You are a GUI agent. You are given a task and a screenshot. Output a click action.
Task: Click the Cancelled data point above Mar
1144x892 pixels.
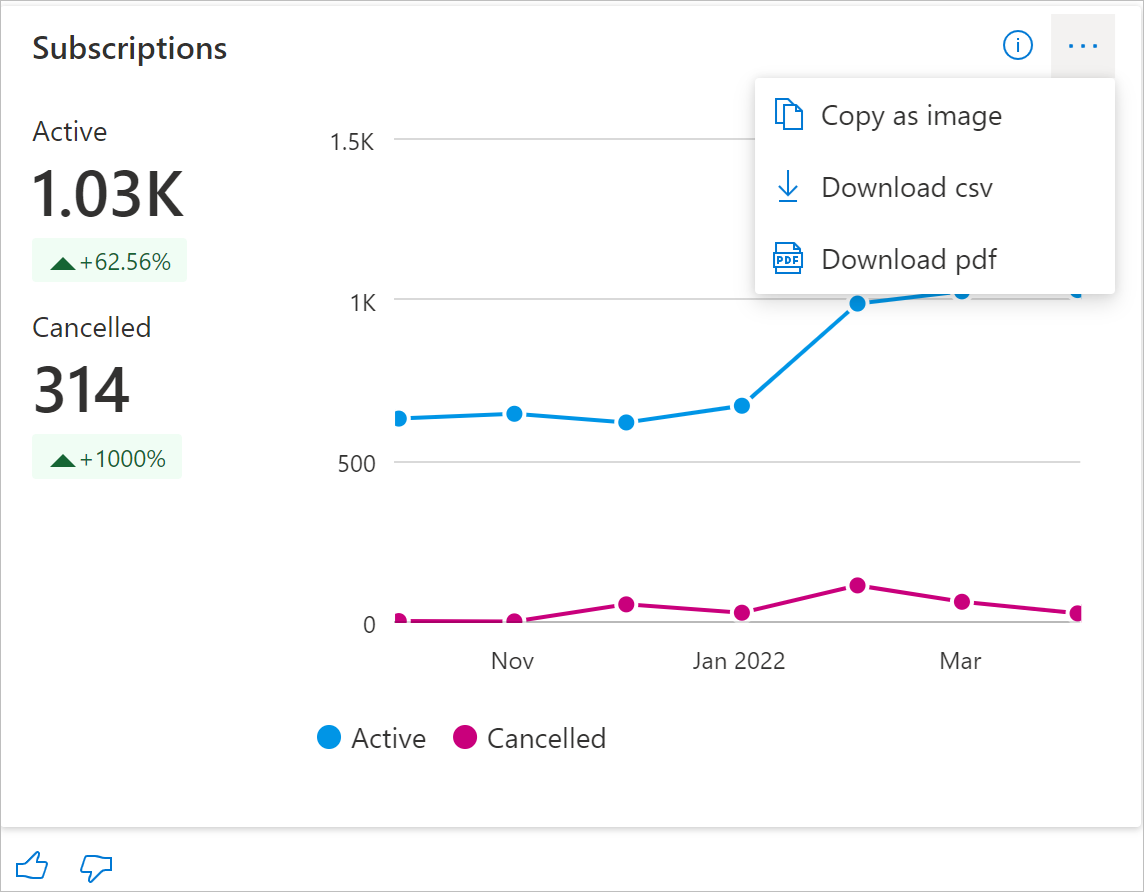pos(962,602)
